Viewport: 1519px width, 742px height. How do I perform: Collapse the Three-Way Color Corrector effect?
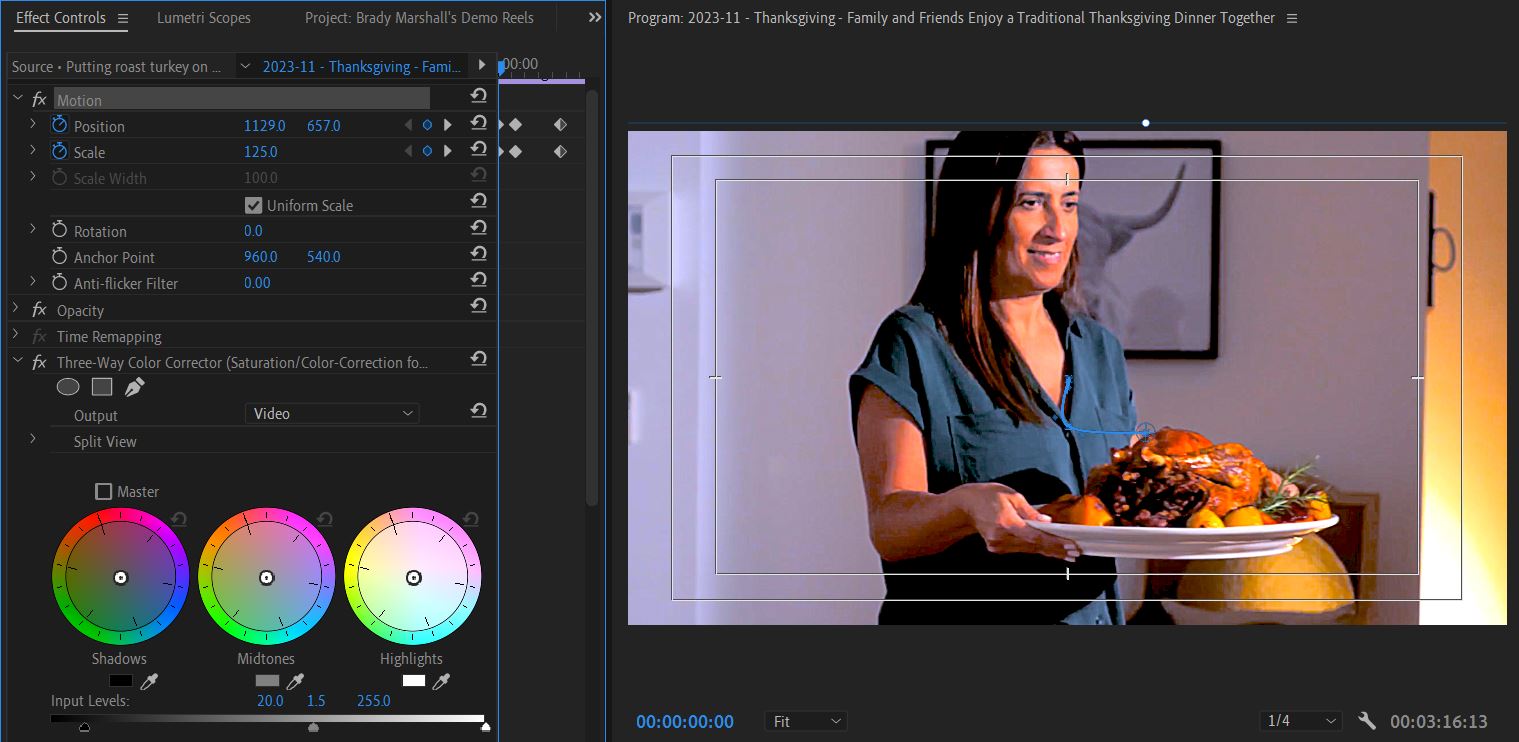click(x=16, y=362)
